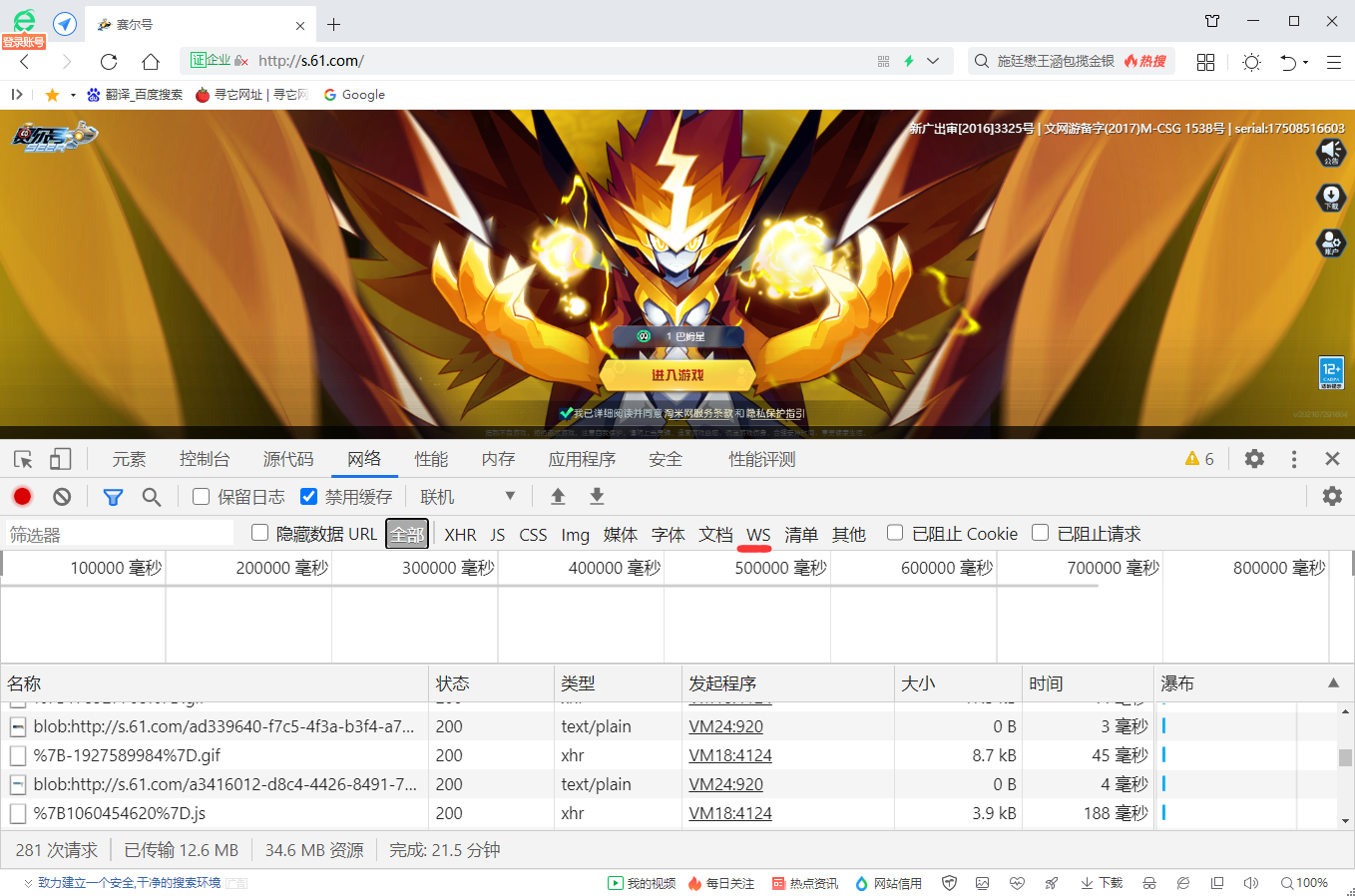The image size is (1355, 896).
Task: Open a new browser tab with plus
Action: (334, 24)
